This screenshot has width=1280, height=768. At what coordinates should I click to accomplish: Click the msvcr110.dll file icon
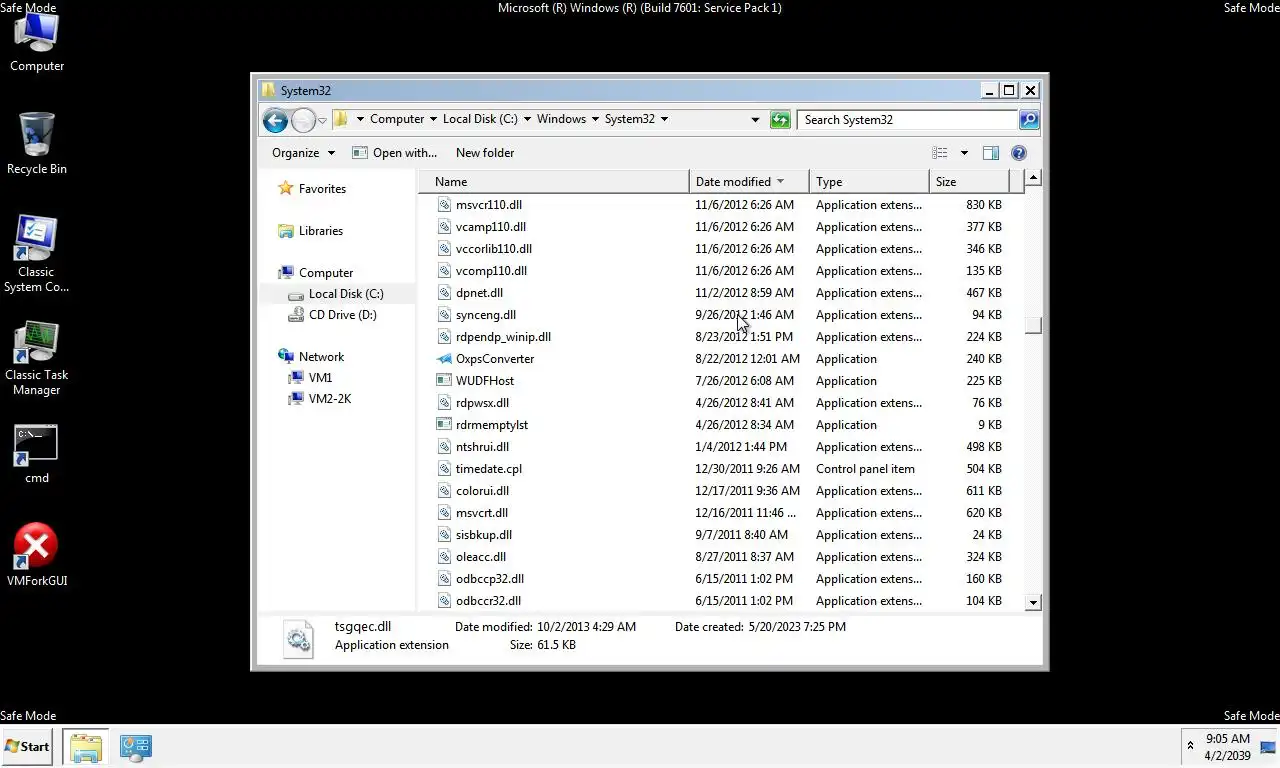(x=445, y=205)
